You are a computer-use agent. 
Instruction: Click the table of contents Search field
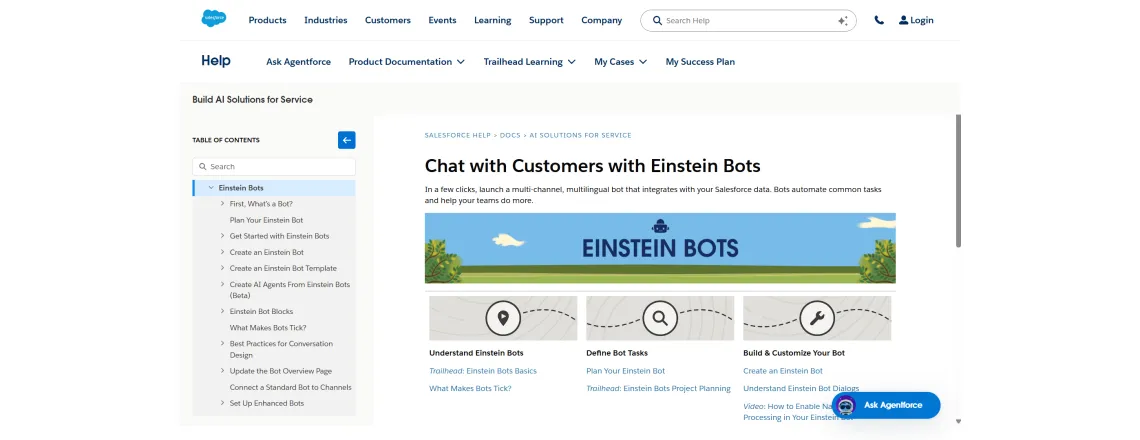point(274,167)
